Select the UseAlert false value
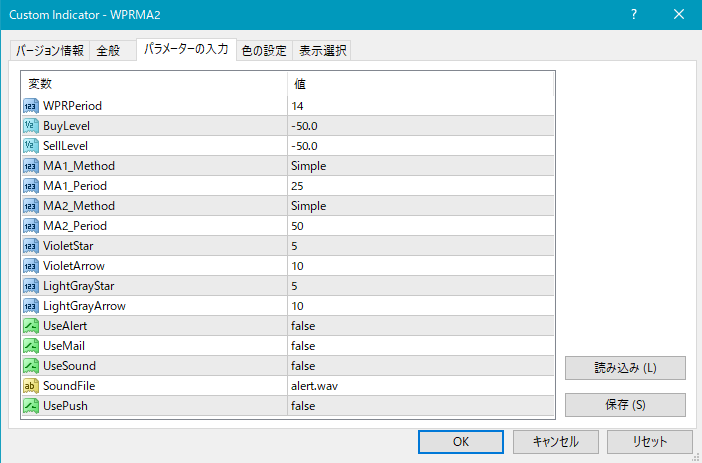 point(303,326)
